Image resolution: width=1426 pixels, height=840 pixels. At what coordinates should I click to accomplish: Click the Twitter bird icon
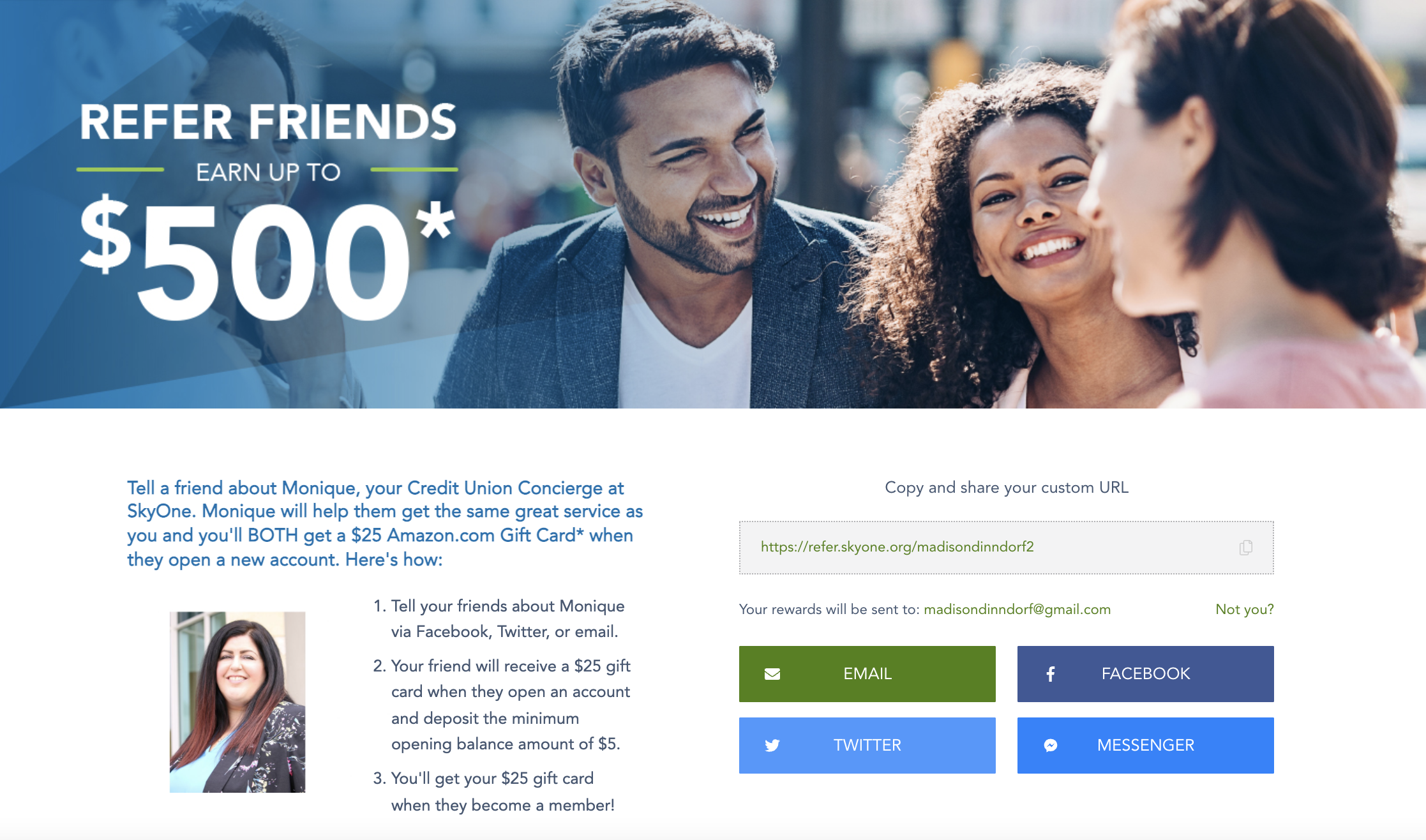pos(772,746)
